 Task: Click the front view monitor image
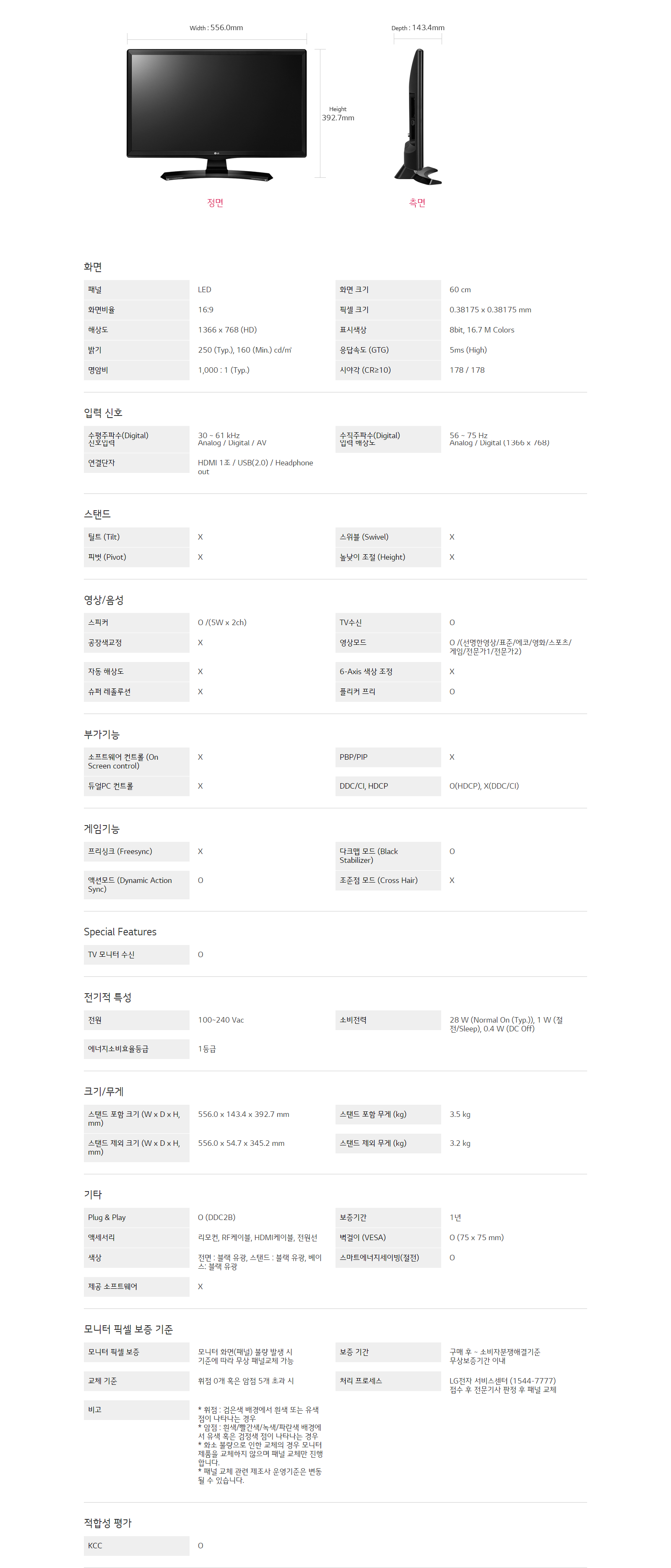tap(216, 113)
